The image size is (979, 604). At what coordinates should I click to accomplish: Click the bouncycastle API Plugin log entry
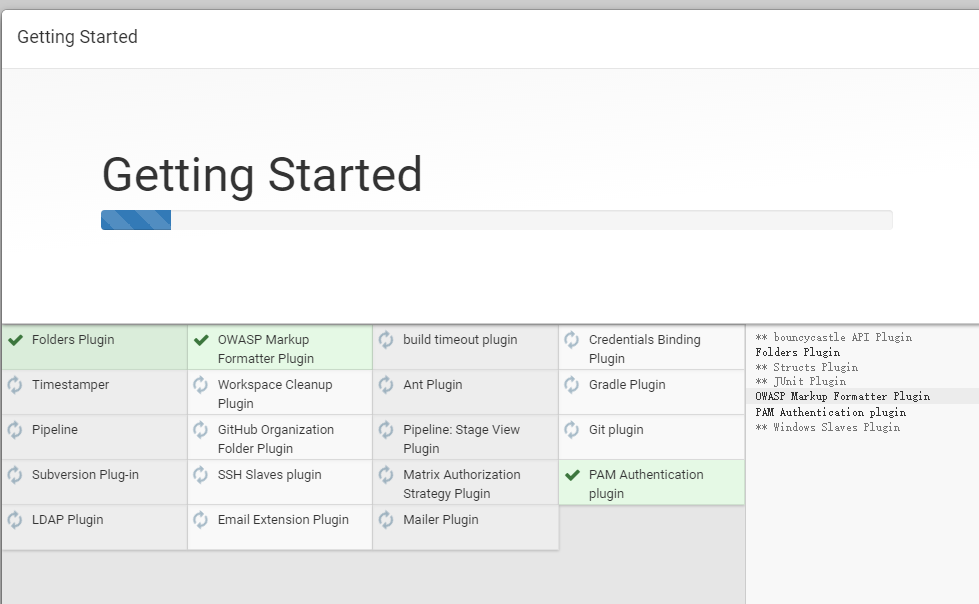834,337
